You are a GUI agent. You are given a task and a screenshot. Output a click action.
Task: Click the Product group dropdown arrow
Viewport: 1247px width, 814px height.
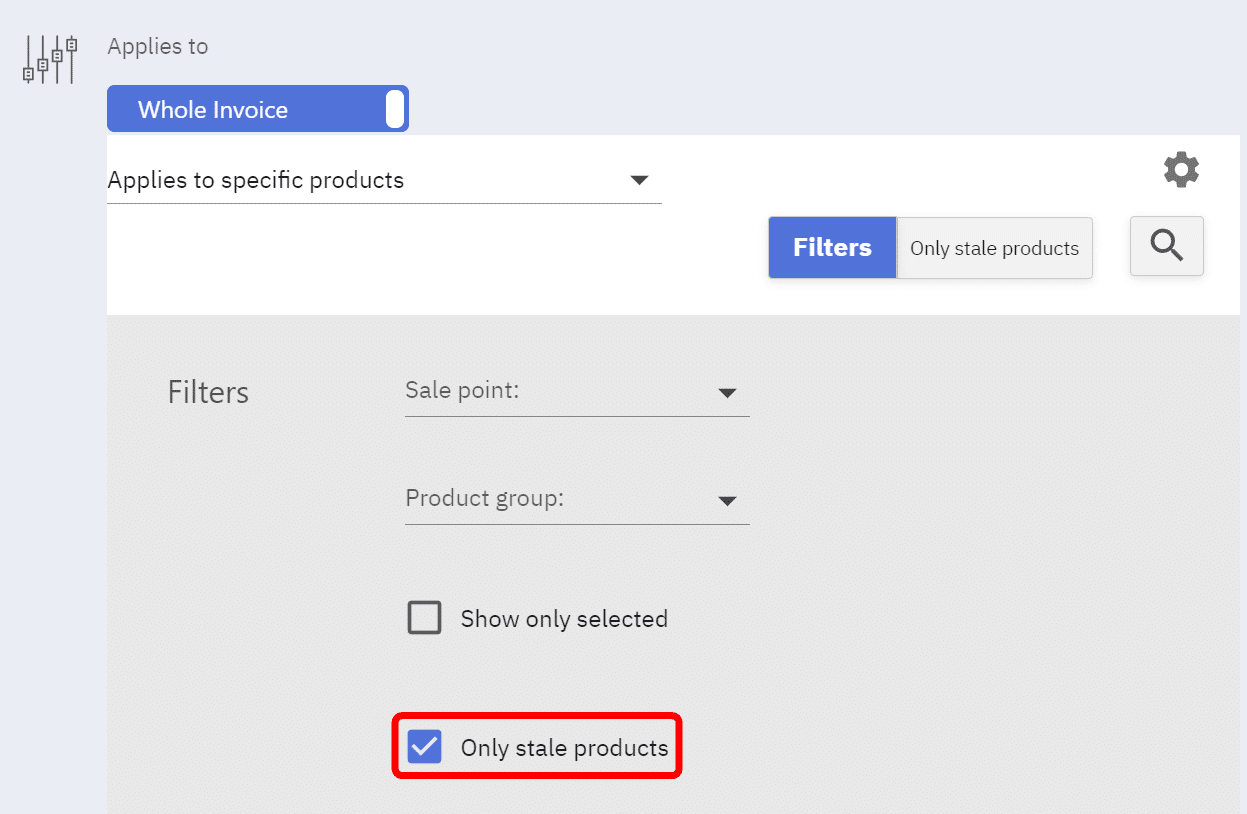point(727,501)
